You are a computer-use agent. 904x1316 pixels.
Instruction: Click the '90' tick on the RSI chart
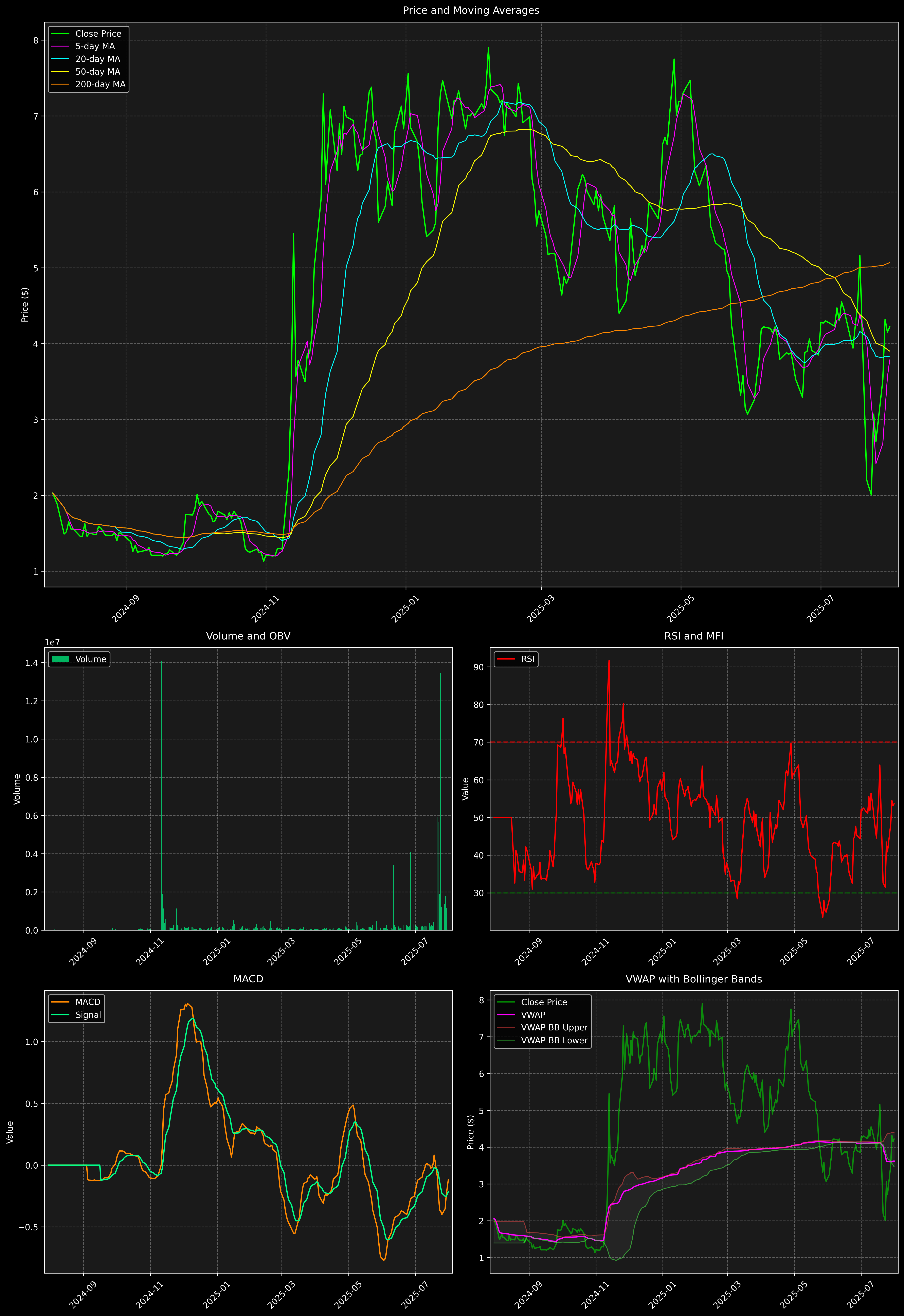click(479, 667)
